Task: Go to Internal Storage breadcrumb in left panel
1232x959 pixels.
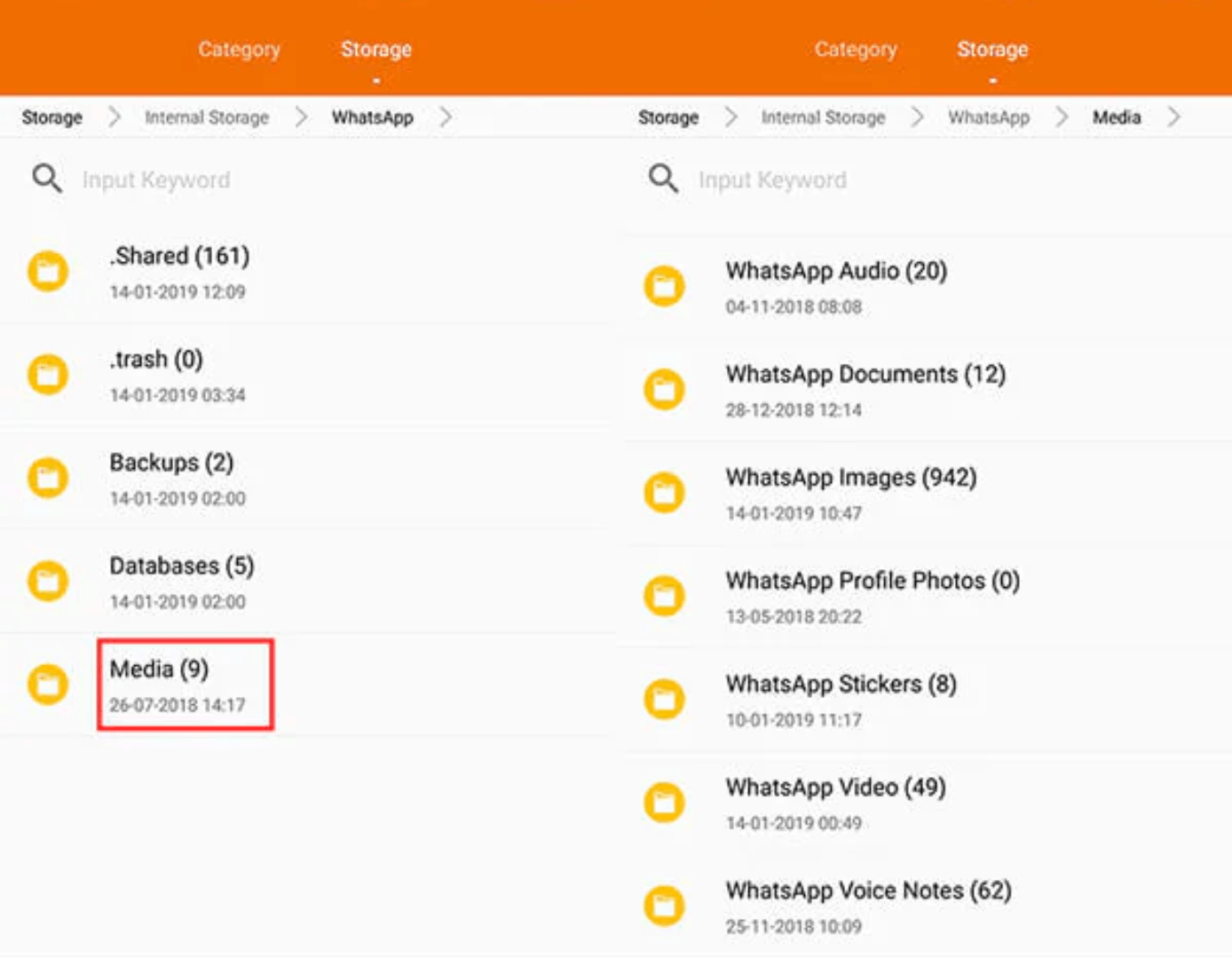Action: pyautogui.click(x=207, y=117)
